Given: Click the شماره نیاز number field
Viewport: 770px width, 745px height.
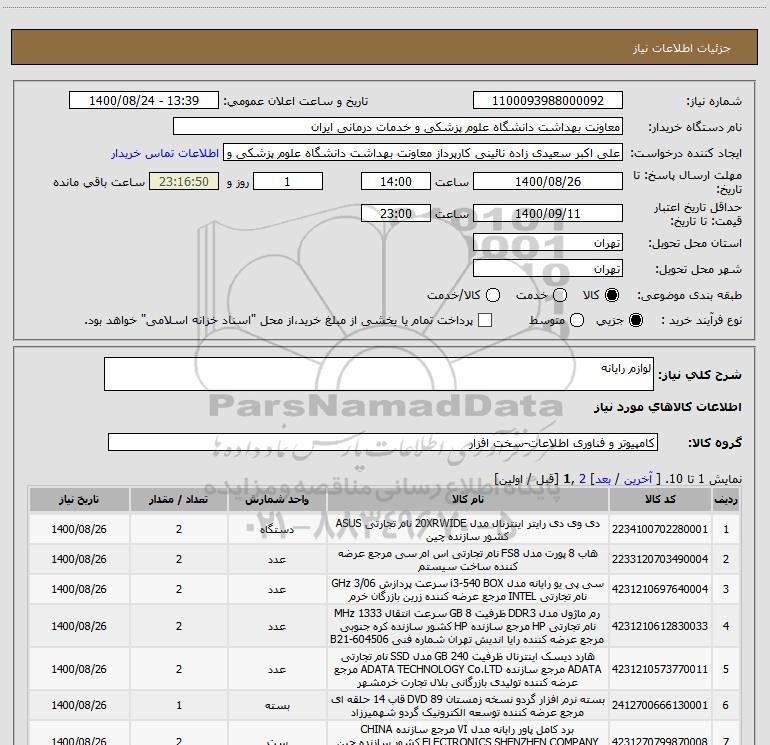Looking at the screenshot, I should 548,101.
